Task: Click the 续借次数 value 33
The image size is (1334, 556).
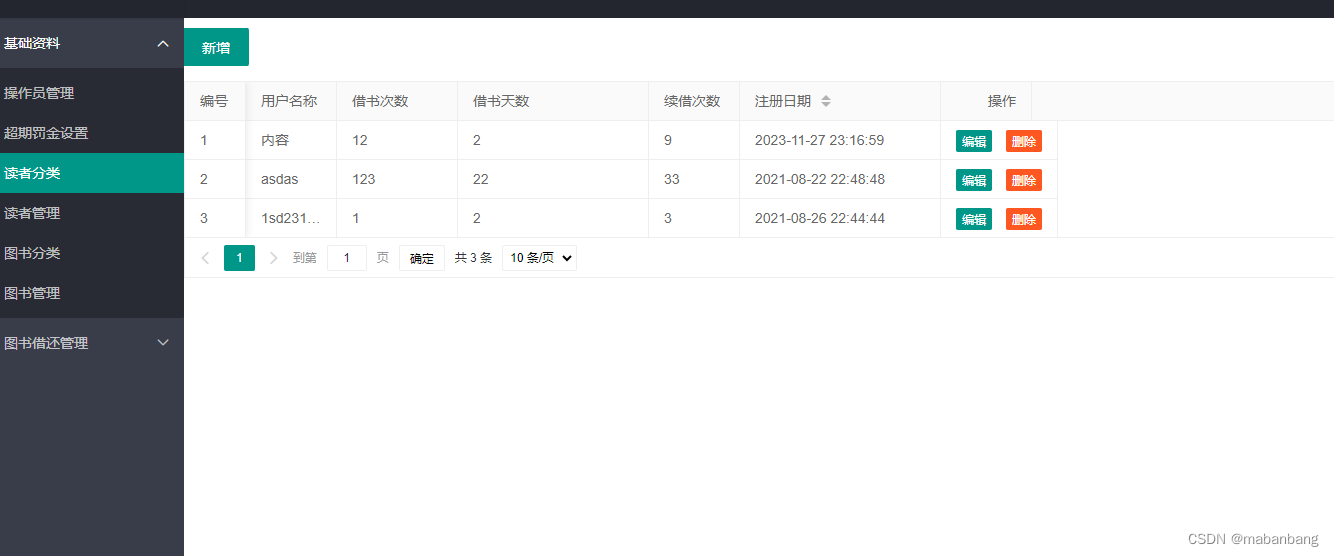Action: point(672,180)
